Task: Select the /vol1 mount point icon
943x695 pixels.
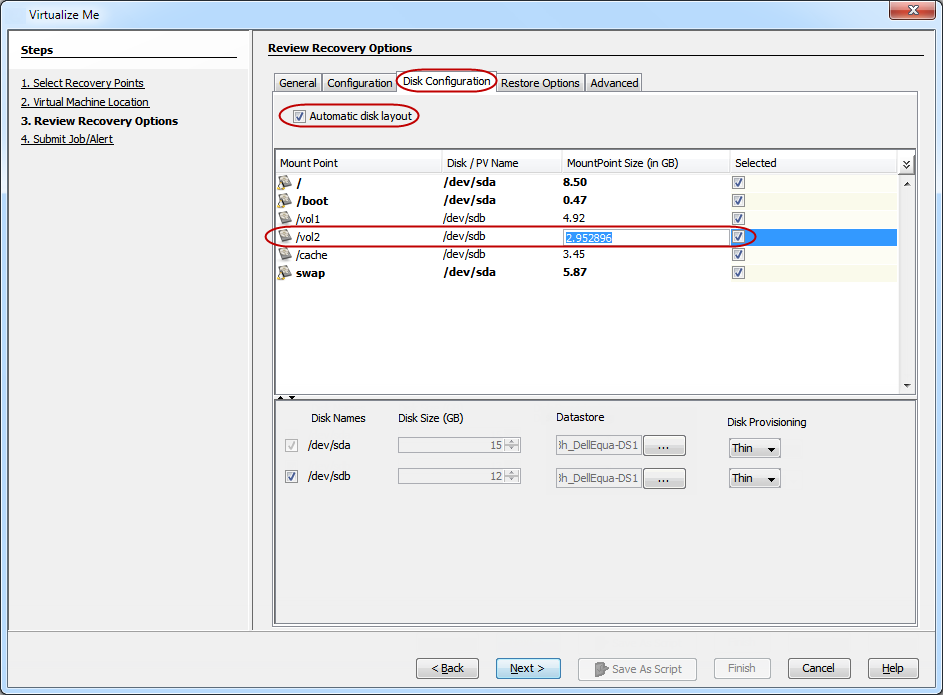Action: pos(285,219)
